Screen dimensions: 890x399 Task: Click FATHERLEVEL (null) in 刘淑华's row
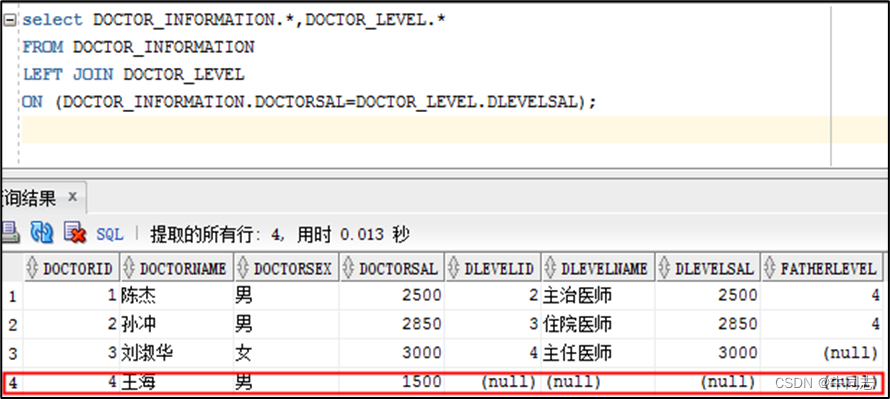tap(822, 353)
